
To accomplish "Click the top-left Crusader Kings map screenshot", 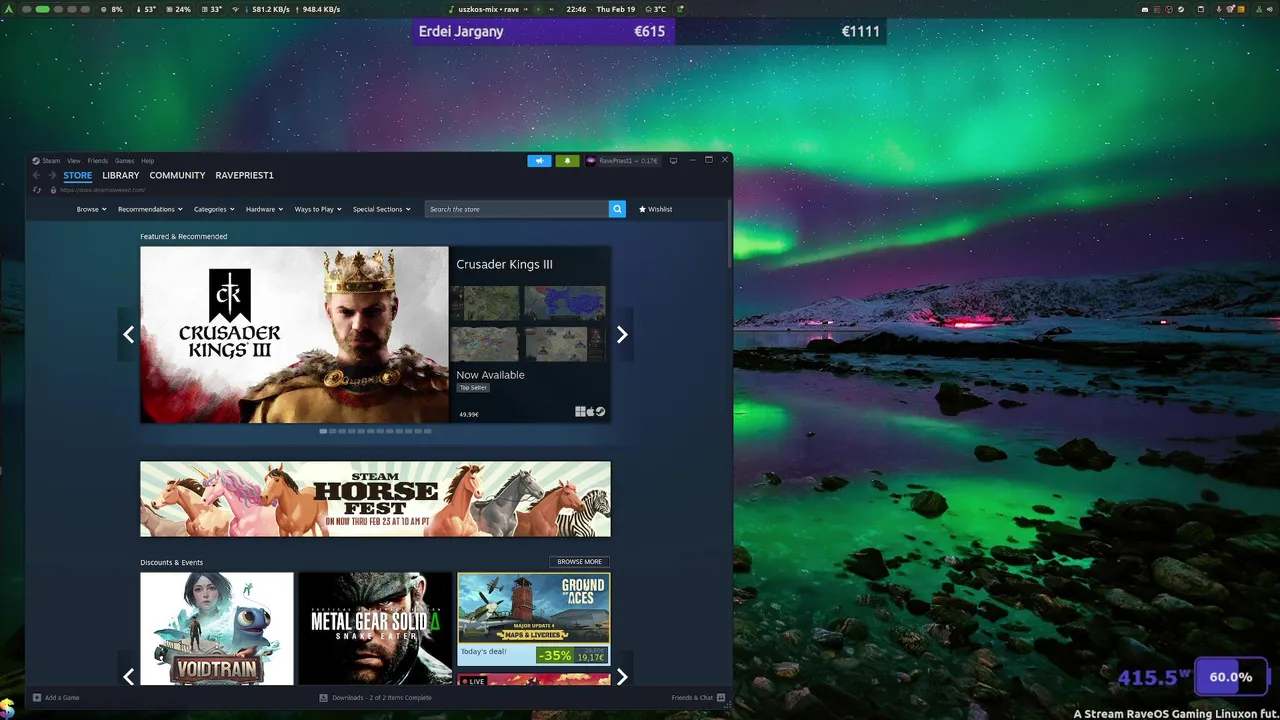I will 485,303.
